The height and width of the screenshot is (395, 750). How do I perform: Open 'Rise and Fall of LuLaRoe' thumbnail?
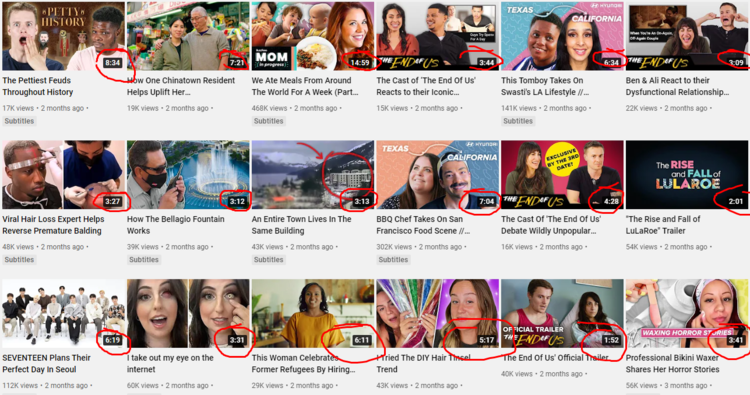(687, 175)
